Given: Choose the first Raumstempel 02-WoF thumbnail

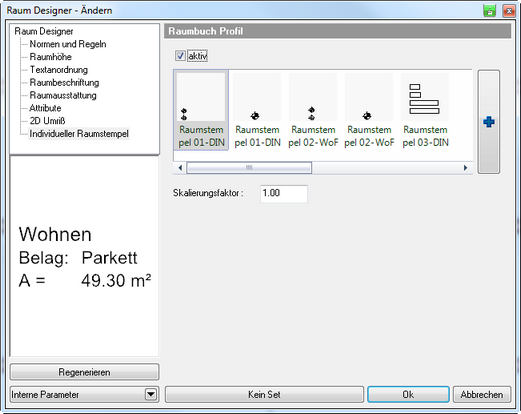Looking at the screenshot, I should pyautogui.click(x=313, y=110).
